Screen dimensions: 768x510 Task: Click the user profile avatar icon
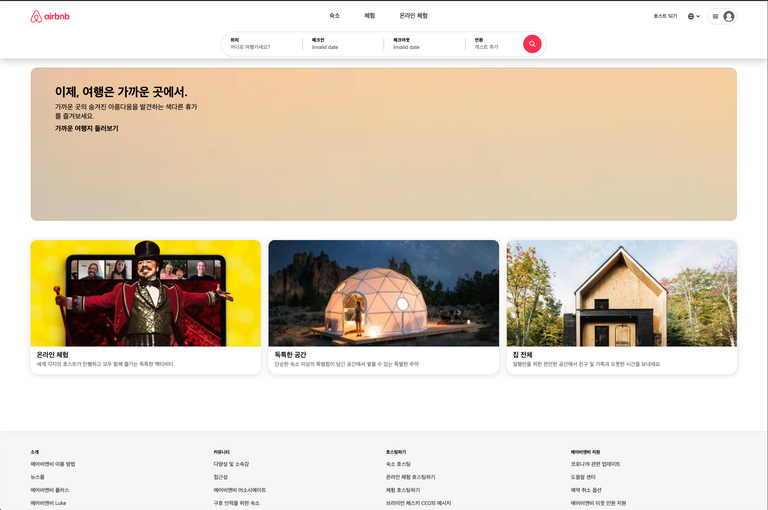tap(729, 16)
